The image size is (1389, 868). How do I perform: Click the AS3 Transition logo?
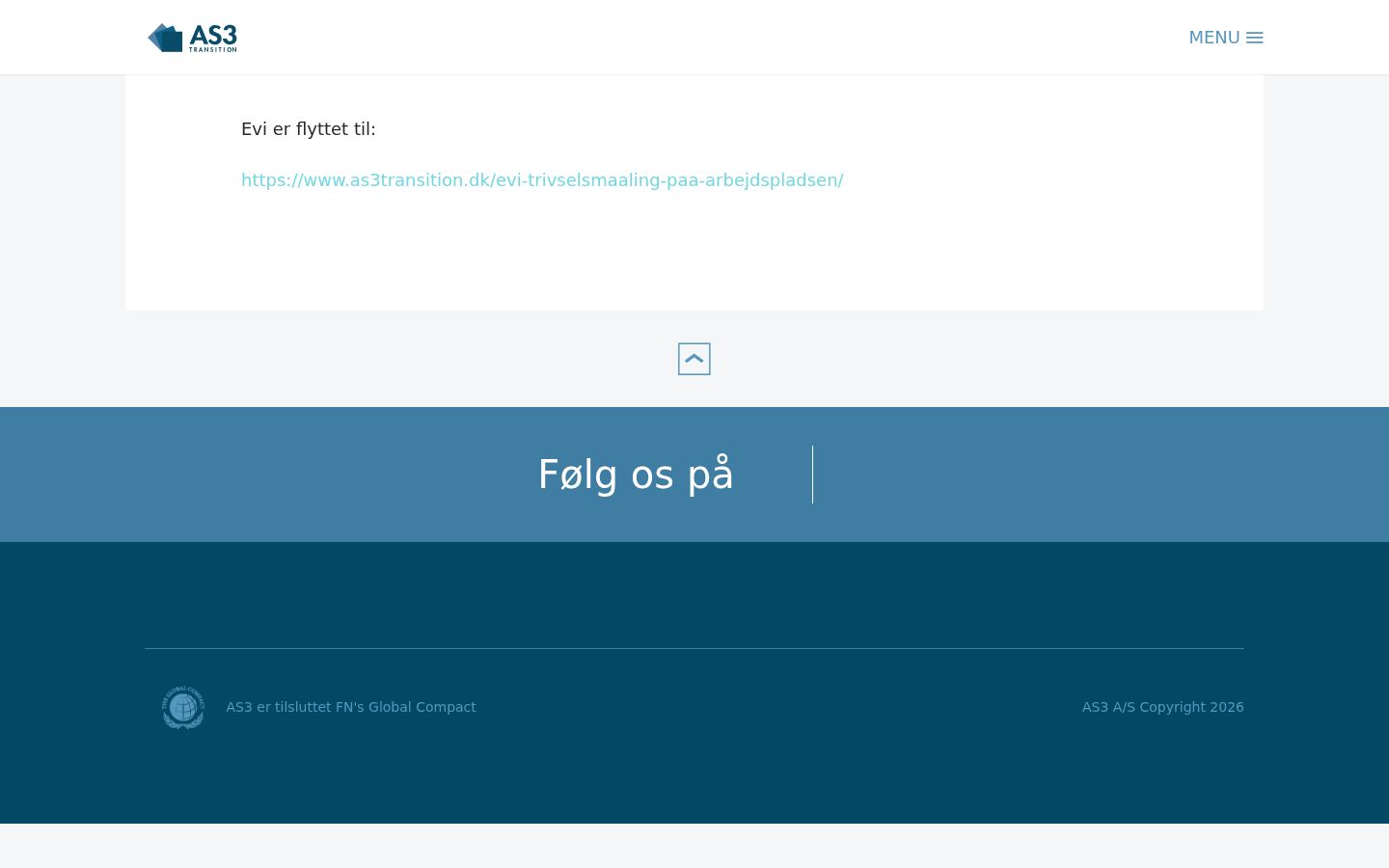[x=192, y=38]
